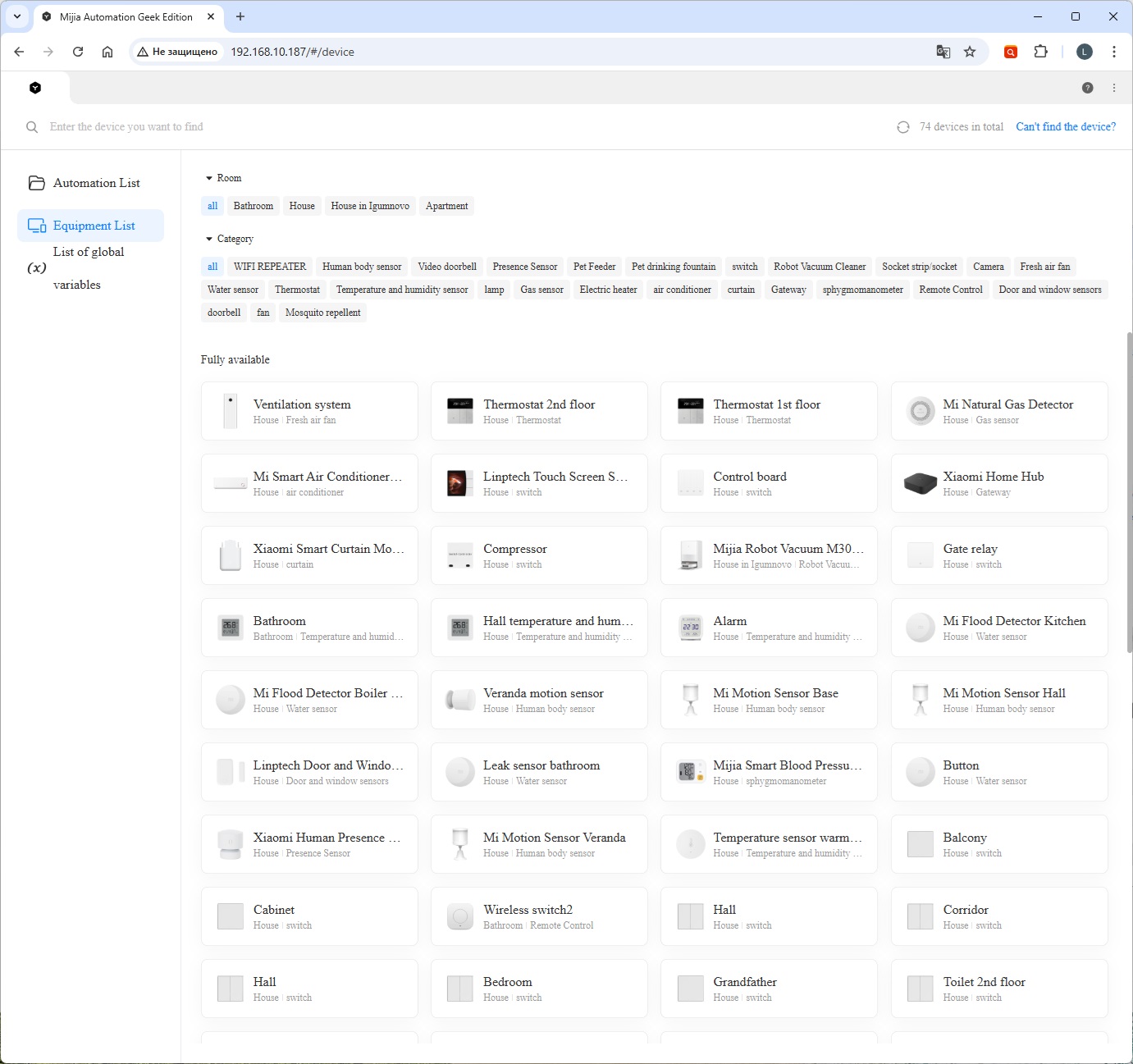Screen dimensions: 1133x1064
Task: Open the Control board device card
Action: (769, 483)
